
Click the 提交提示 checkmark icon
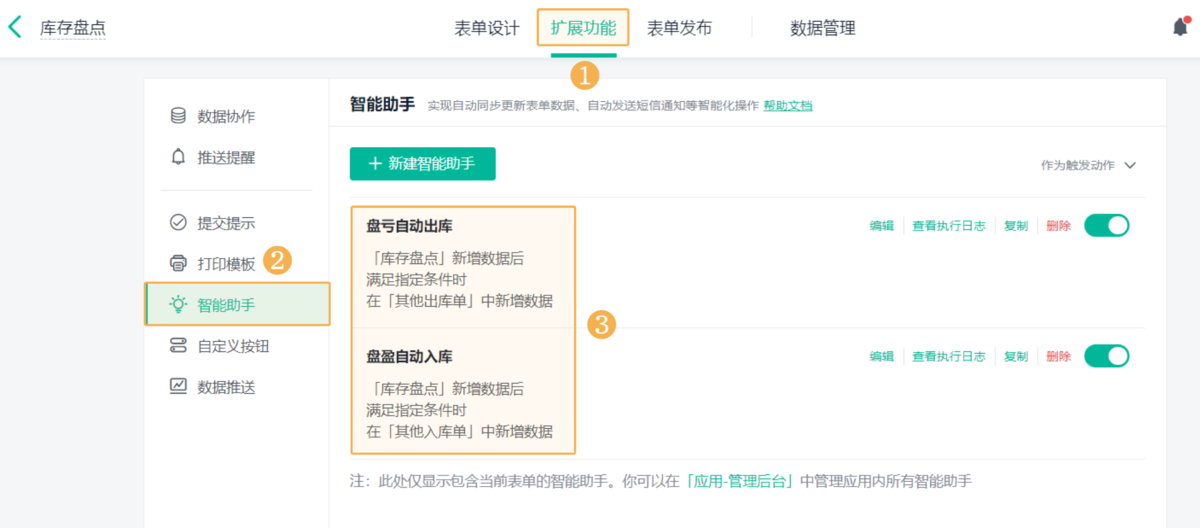tap(178, 222)
